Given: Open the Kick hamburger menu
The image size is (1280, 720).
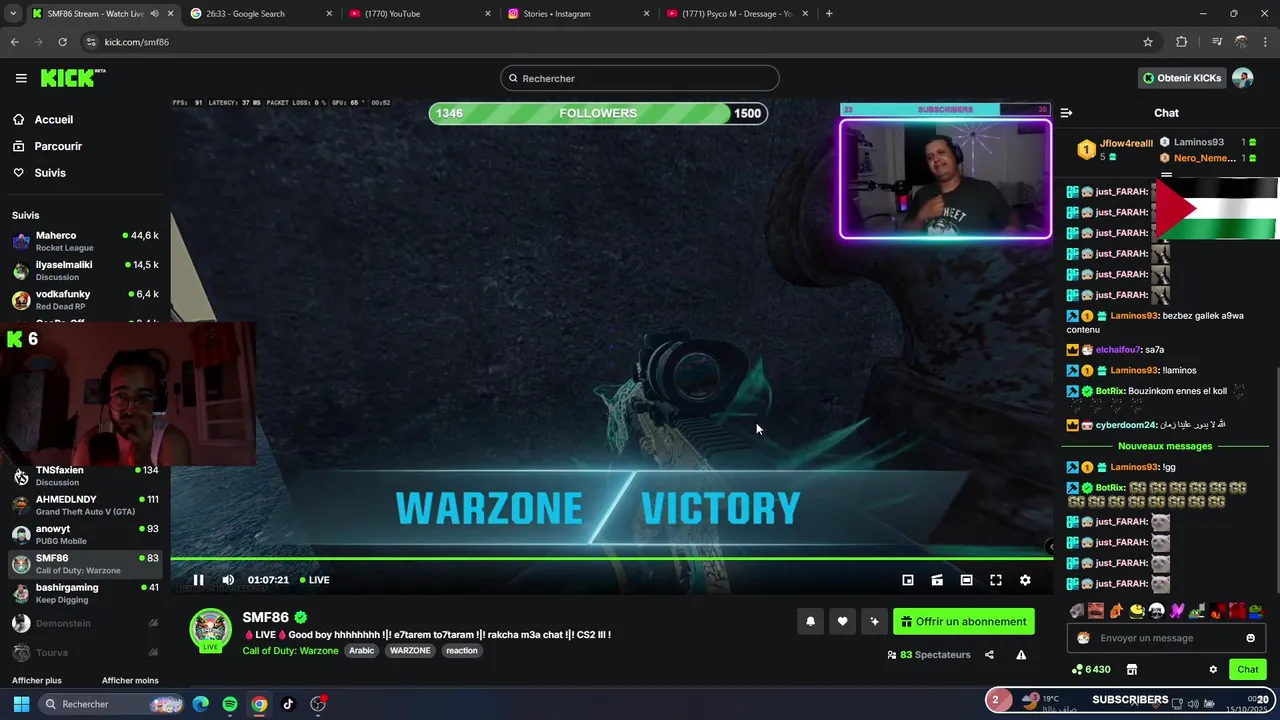Looking at the screenshot, I should coord(21,78).
